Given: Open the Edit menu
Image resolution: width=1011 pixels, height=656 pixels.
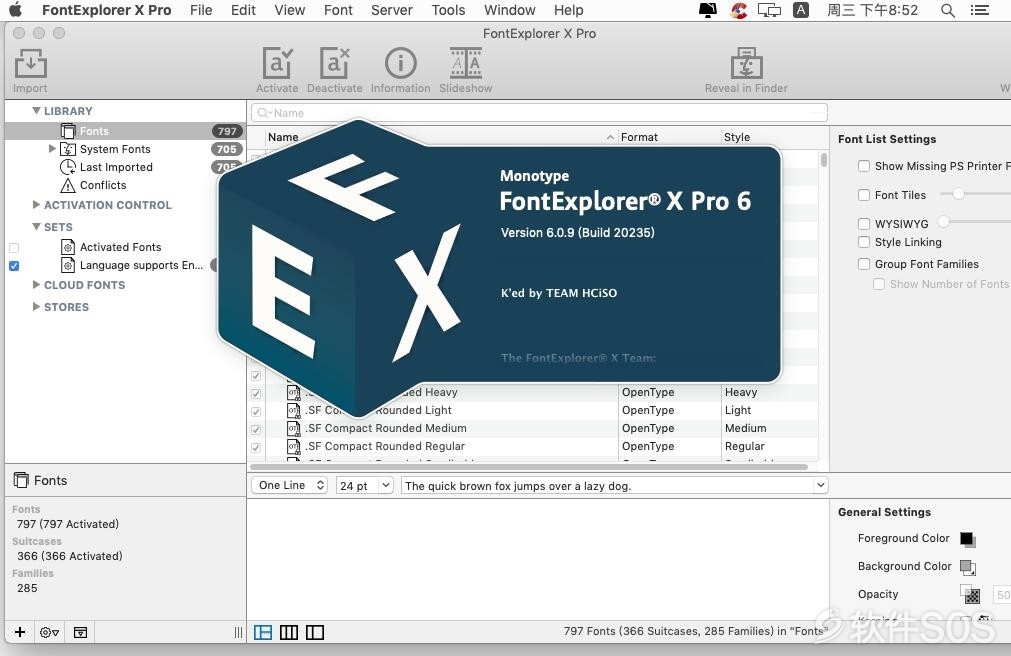Looking at the screenshot, I should pyautogui.click(x=243, y=10).
